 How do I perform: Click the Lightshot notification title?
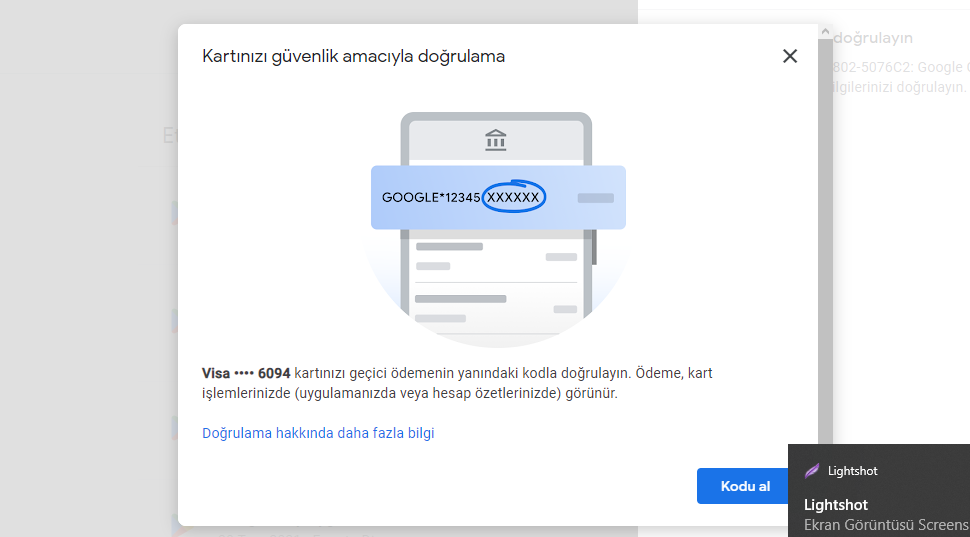pyautogui.click(x=836, y=504)
